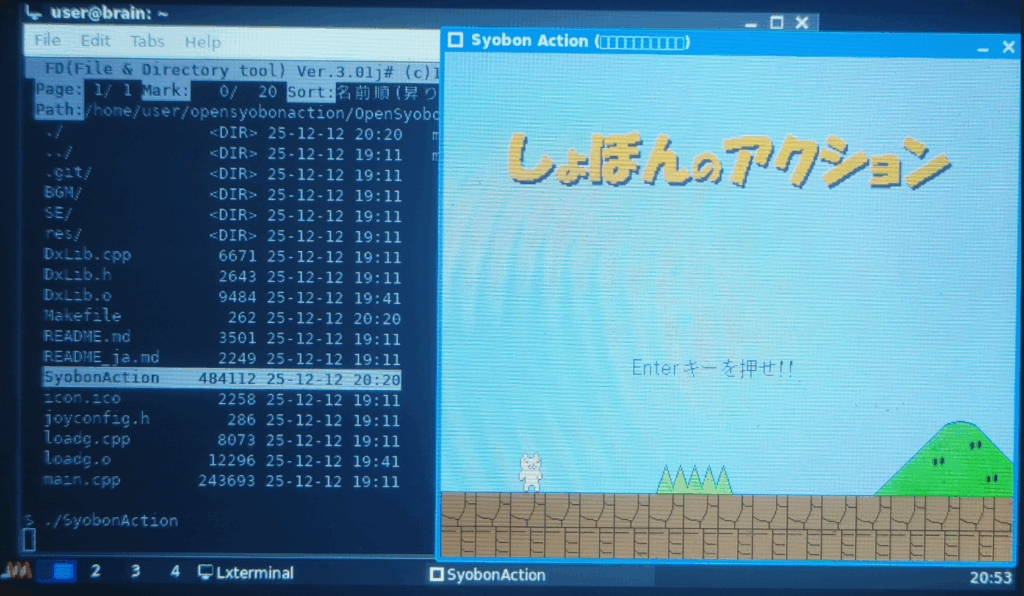Open the Edit menu in the terminal

[x=96, y=41]
